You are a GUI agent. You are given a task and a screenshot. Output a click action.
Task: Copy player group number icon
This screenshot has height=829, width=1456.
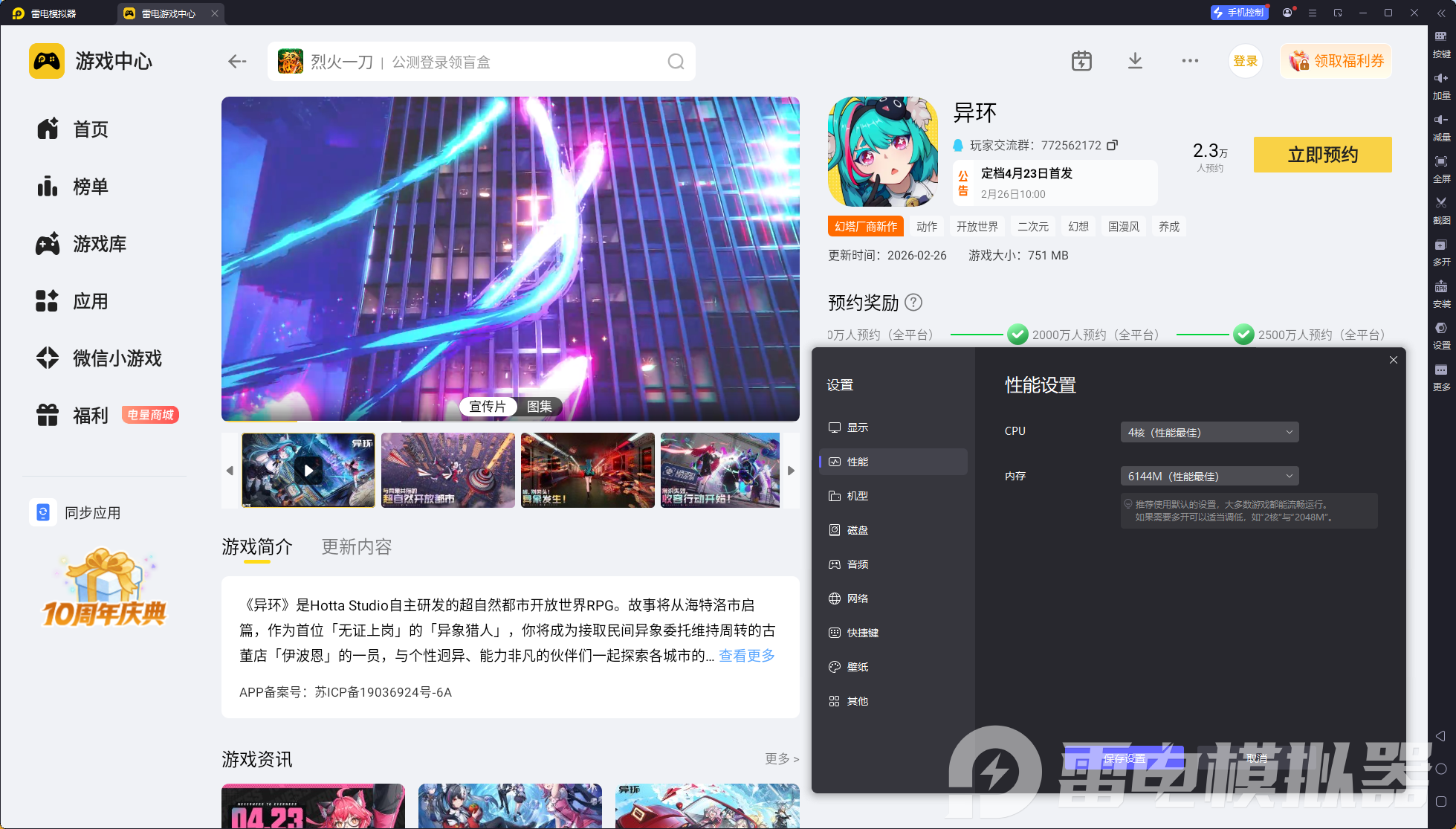[1112, 145]
